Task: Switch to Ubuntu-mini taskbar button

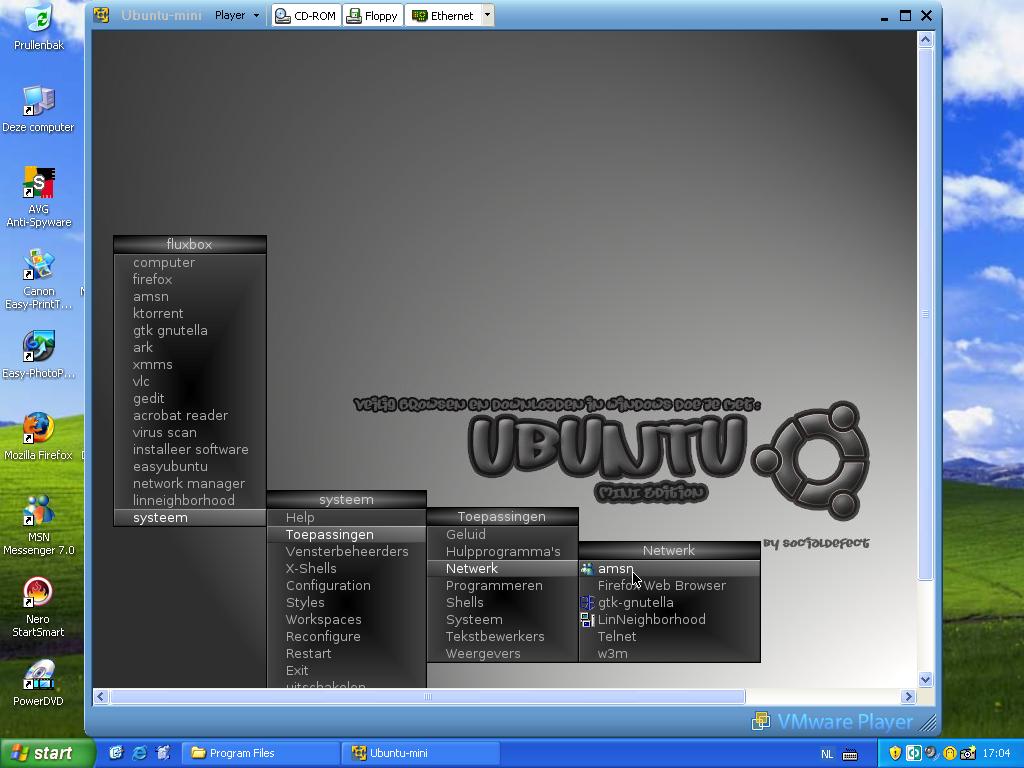Action: point(421,753)
